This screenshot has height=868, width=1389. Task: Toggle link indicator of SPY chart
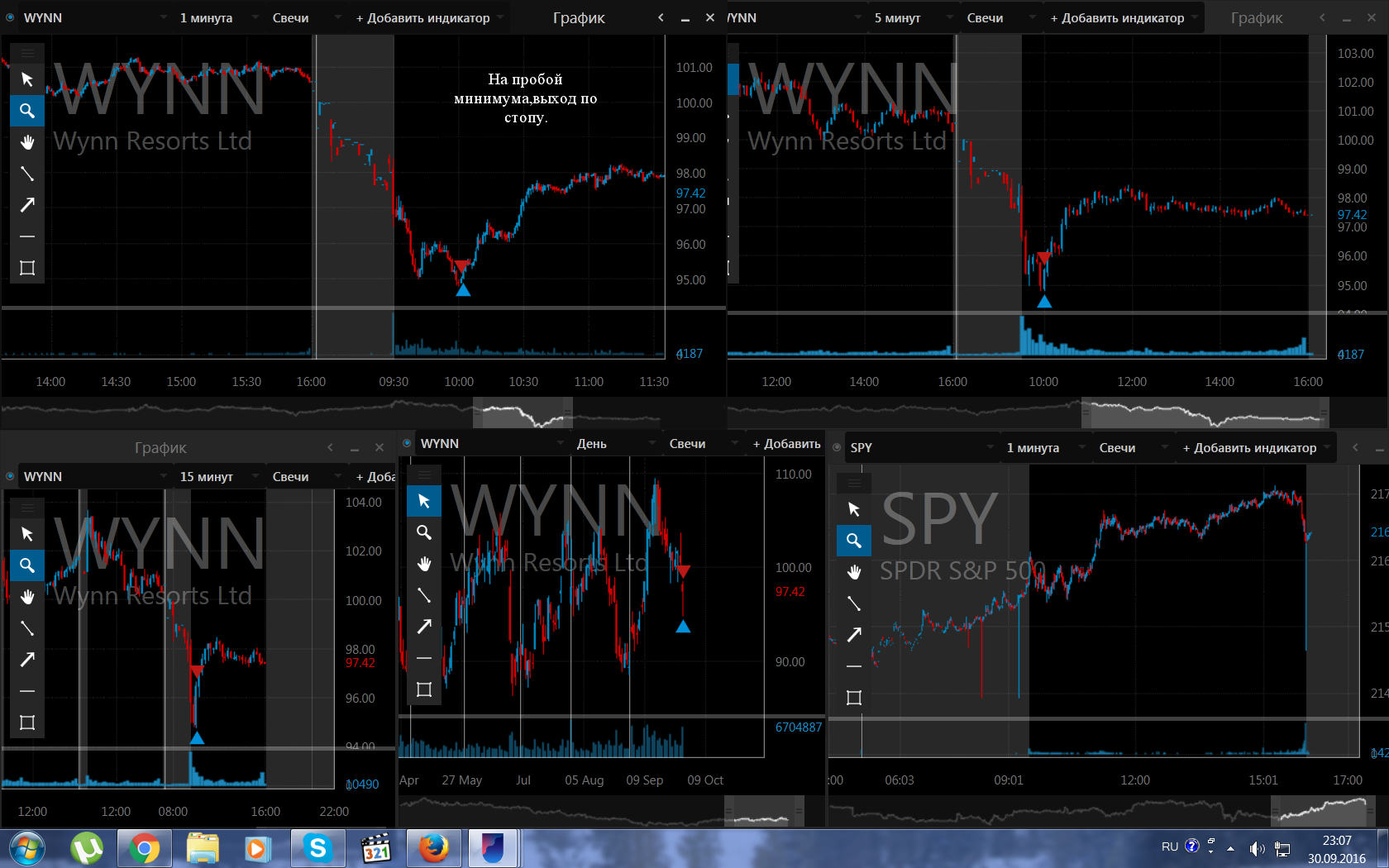click(x=837, y=447)
